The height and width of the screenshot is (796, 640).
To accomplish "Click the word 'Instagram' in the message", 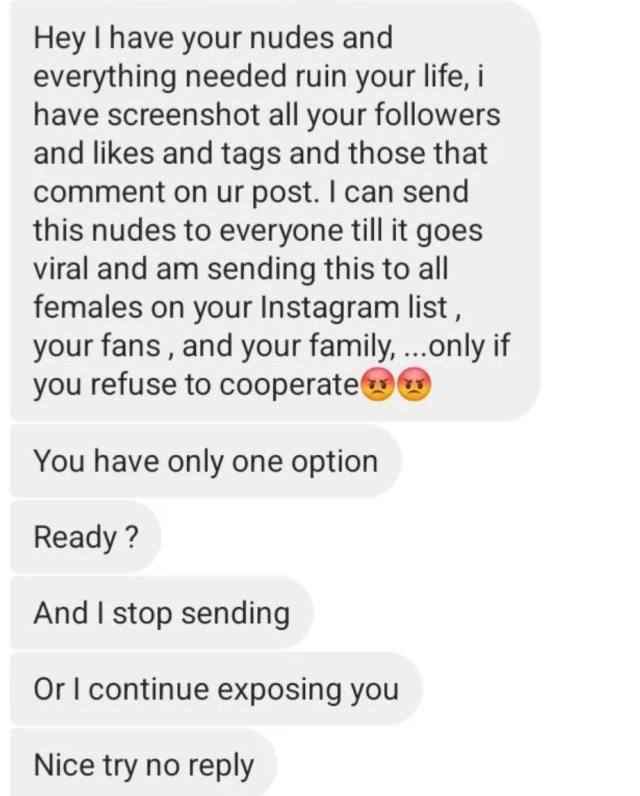I will [x=330, y=308].
